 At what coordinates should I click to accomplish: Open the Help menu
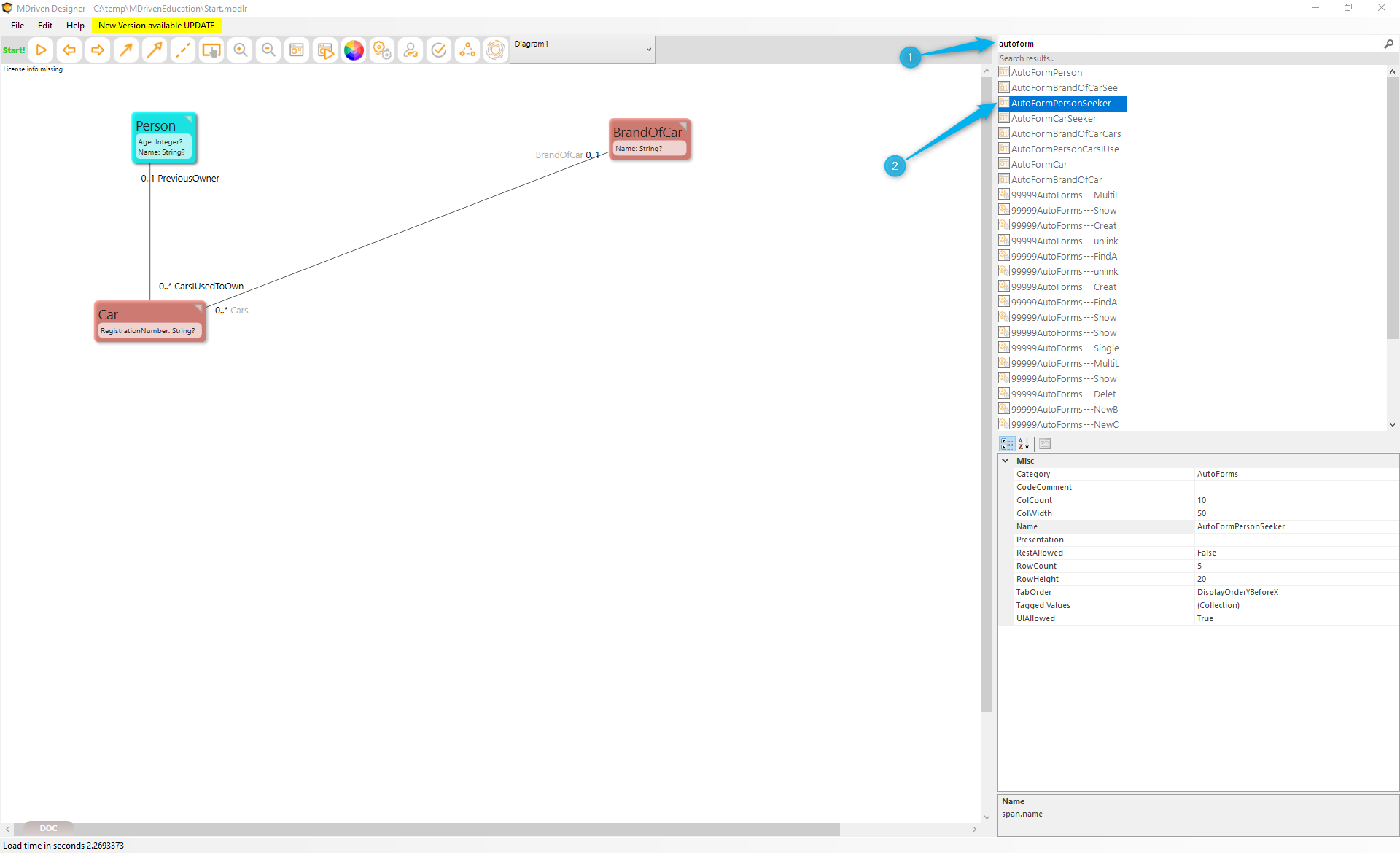75,26
